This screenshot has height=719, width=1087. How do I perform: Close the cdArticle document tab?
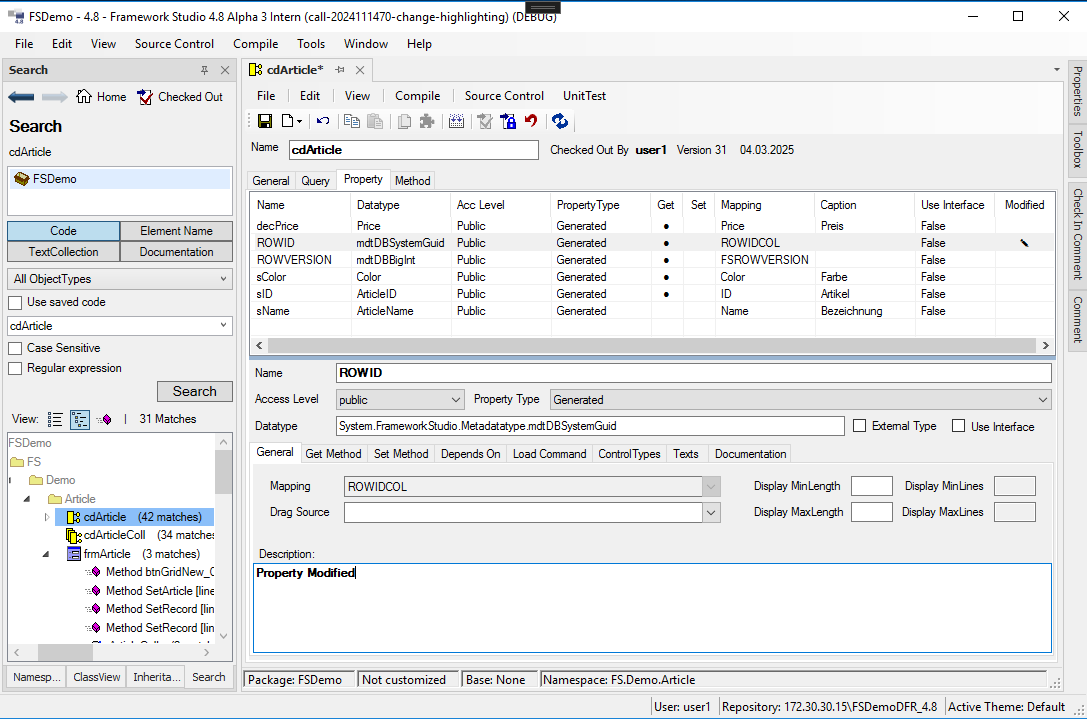pyautogui.click(x=360, y=70)
